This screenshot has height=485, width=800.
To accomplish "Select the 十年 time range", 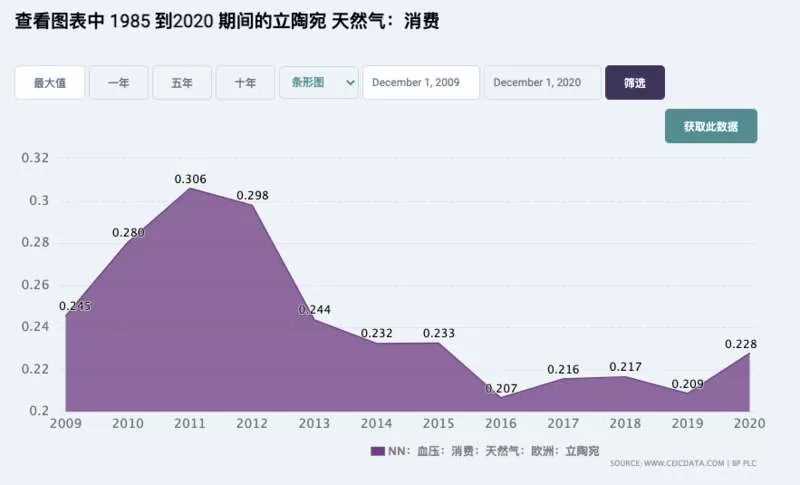I will (245, 83).
